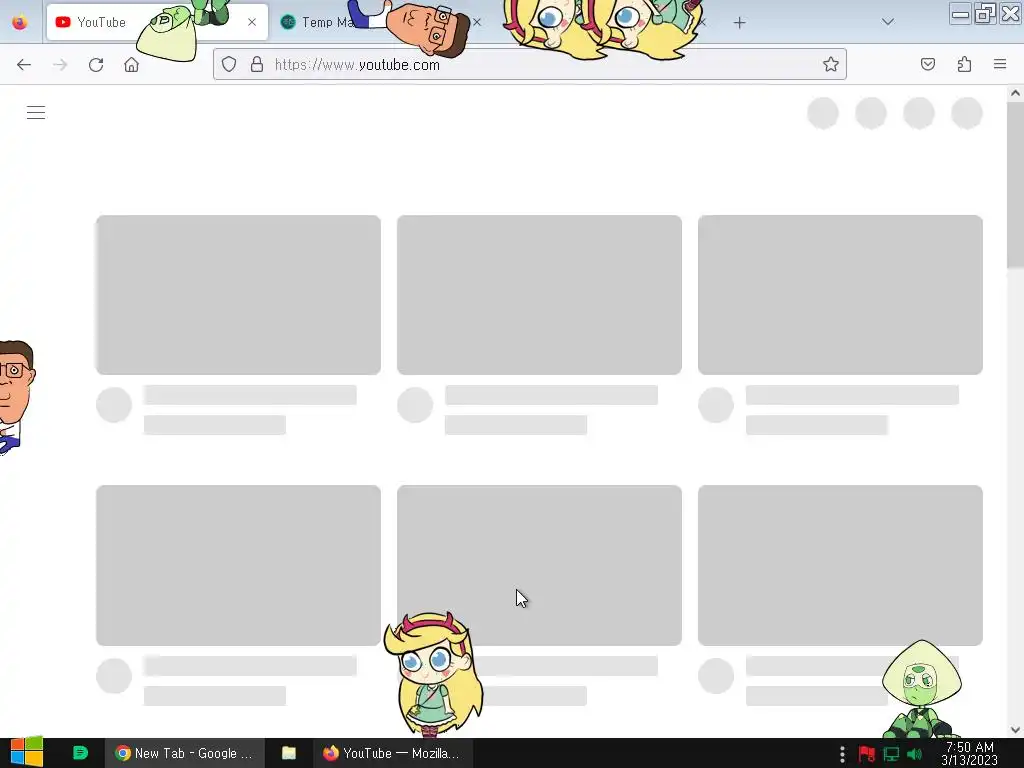Go back with the browser back arrow
The image size is (1024, 768).
click(24, 65)
